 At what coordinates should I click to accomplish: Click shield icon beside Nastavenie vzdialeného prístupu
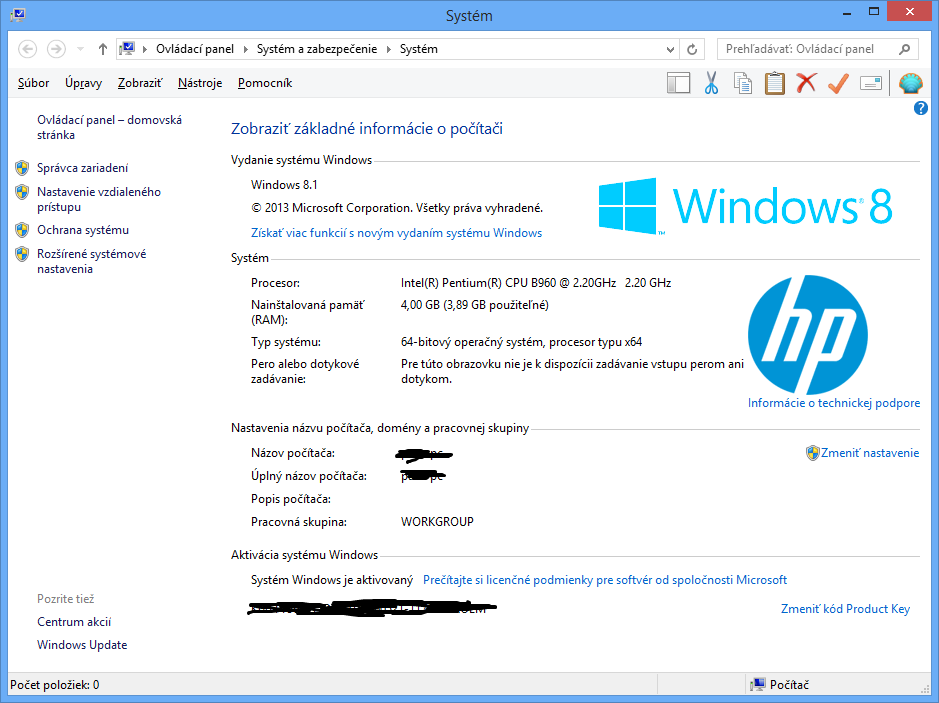tap(22, 192)
